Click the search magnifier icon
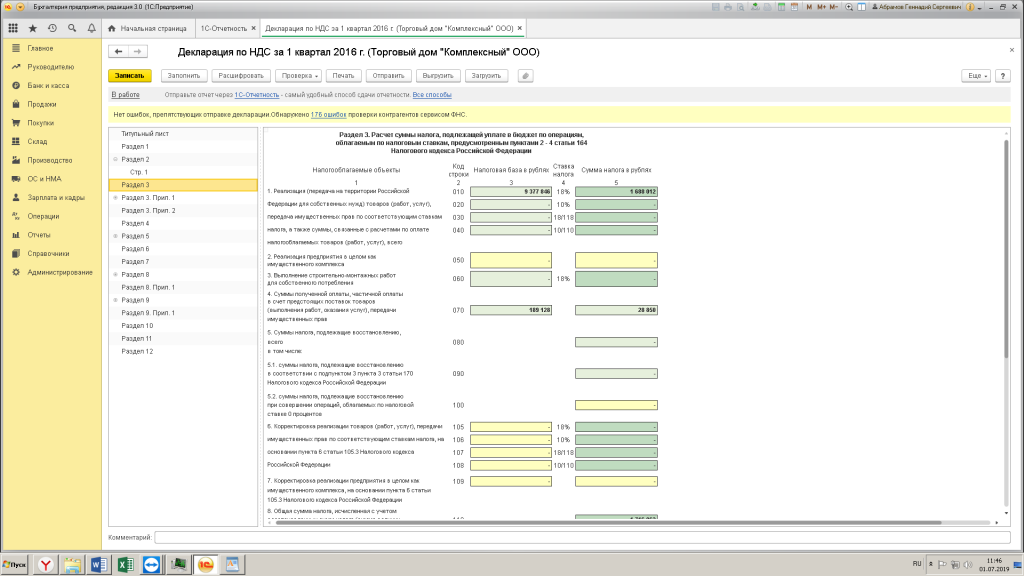The image size is (1024, 576). pos(72,28)
